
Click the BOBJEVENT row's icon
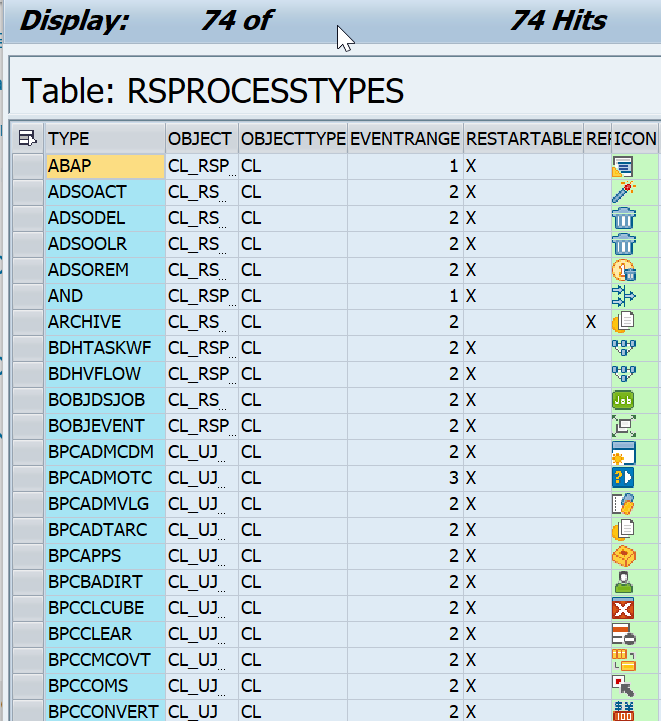point(623,426)
